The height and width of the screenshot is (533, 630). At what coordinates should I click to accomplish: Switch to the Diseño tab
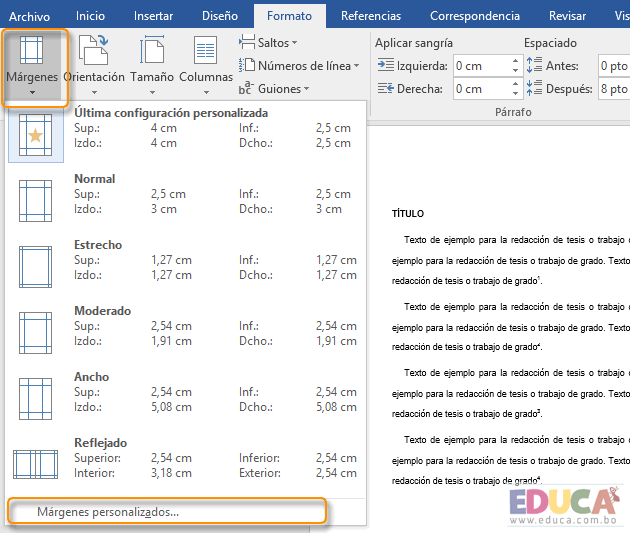[x=220, y=16]
